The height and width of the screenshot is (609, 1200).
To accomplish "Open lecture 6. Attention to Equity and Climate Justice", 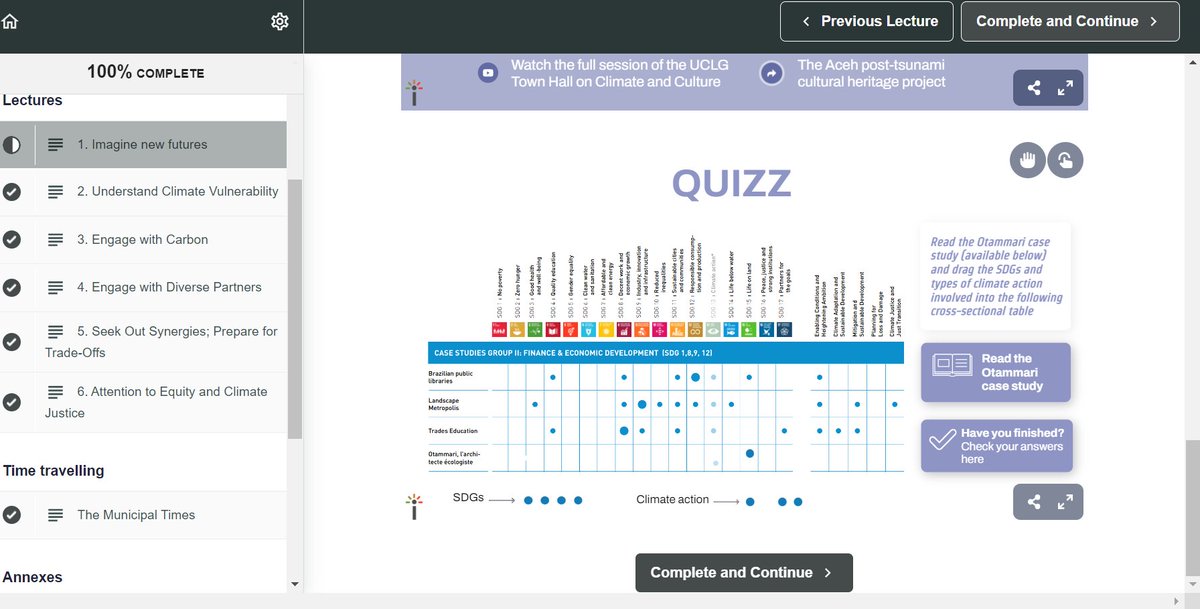I will (143, 402).
